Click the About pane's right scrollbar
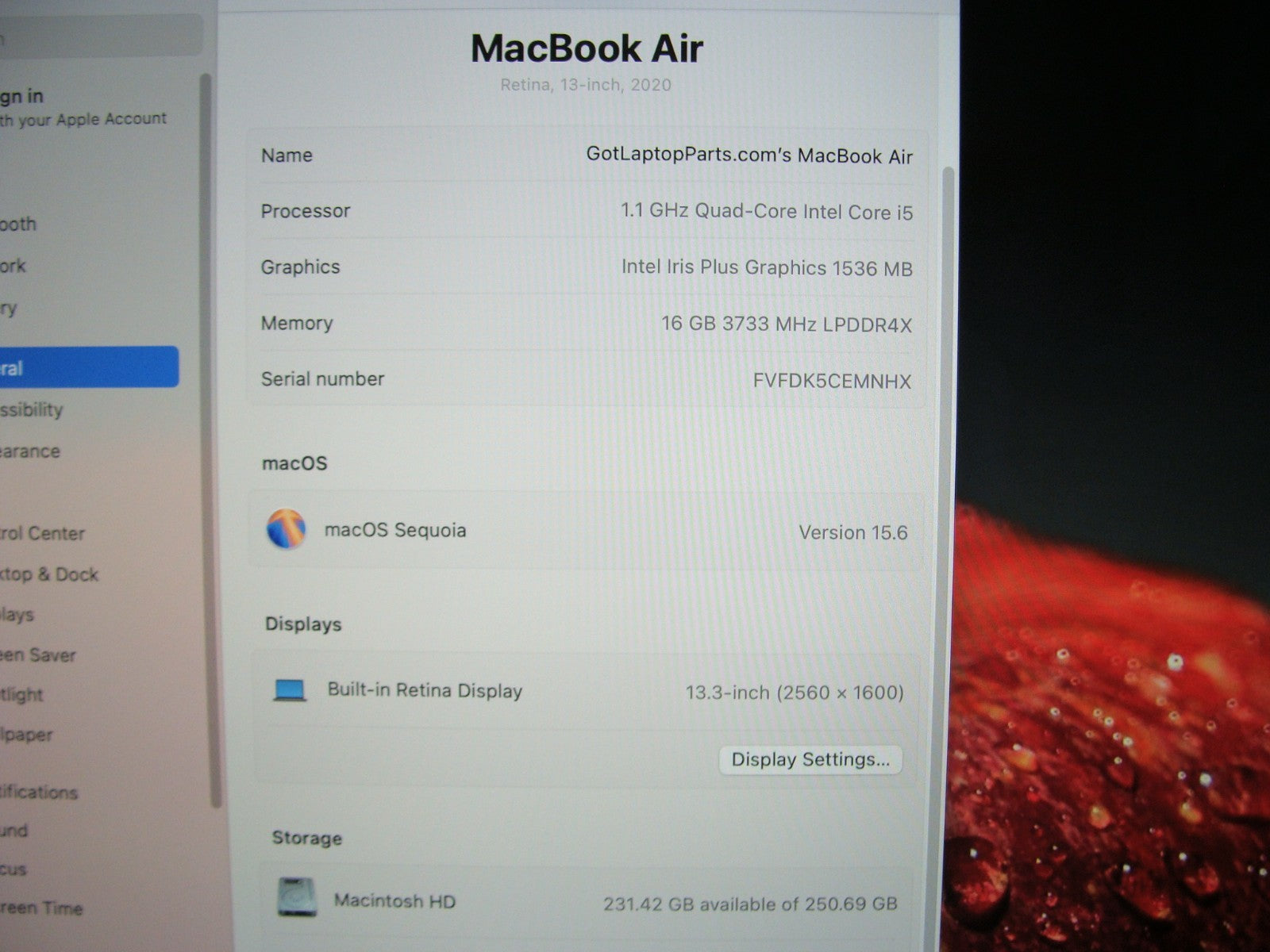This screenshot has width=1270, height=952. point(948,476)
